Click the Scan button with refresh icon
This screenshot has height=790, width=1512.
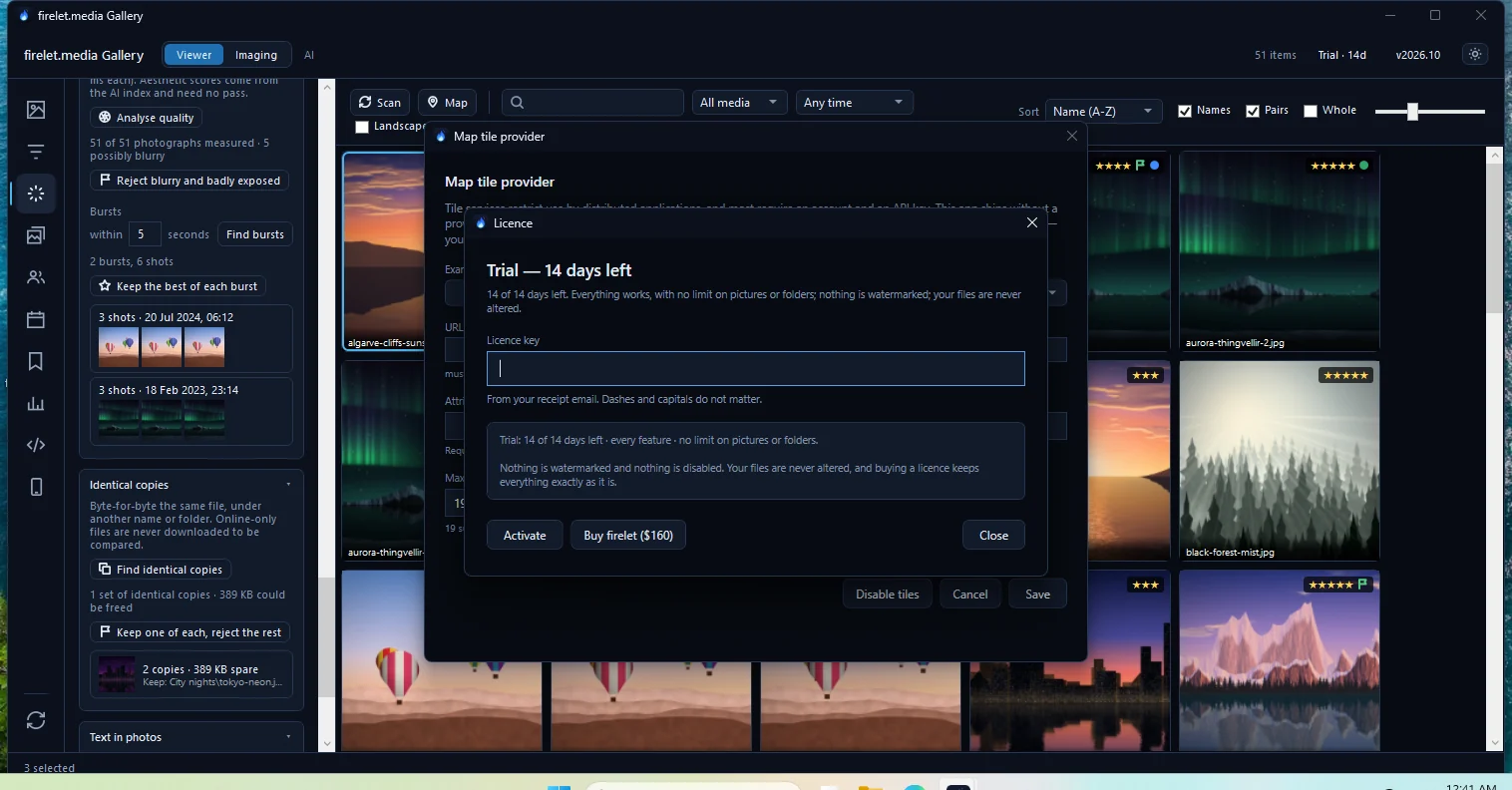[380, 103]
